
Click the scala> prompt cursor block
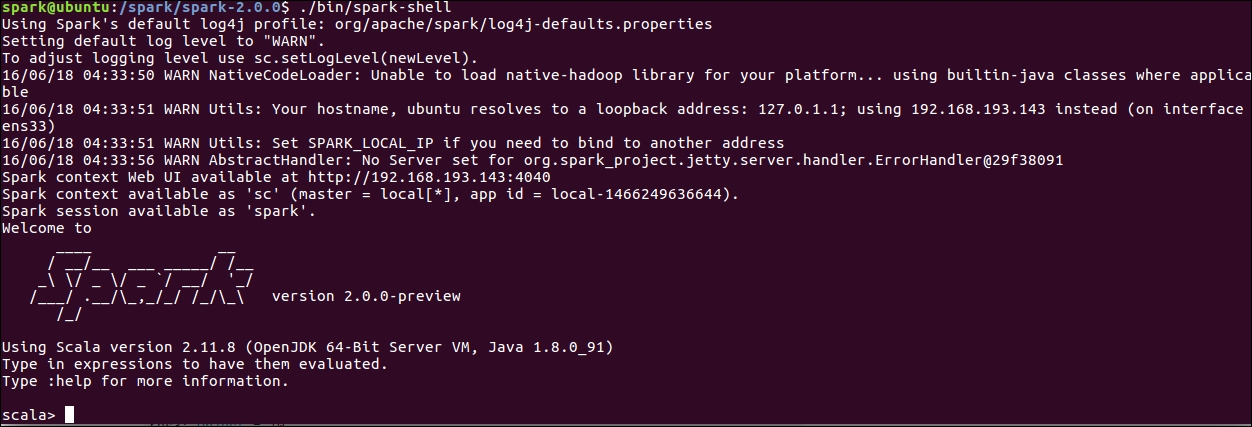click(x=69, y=415)
